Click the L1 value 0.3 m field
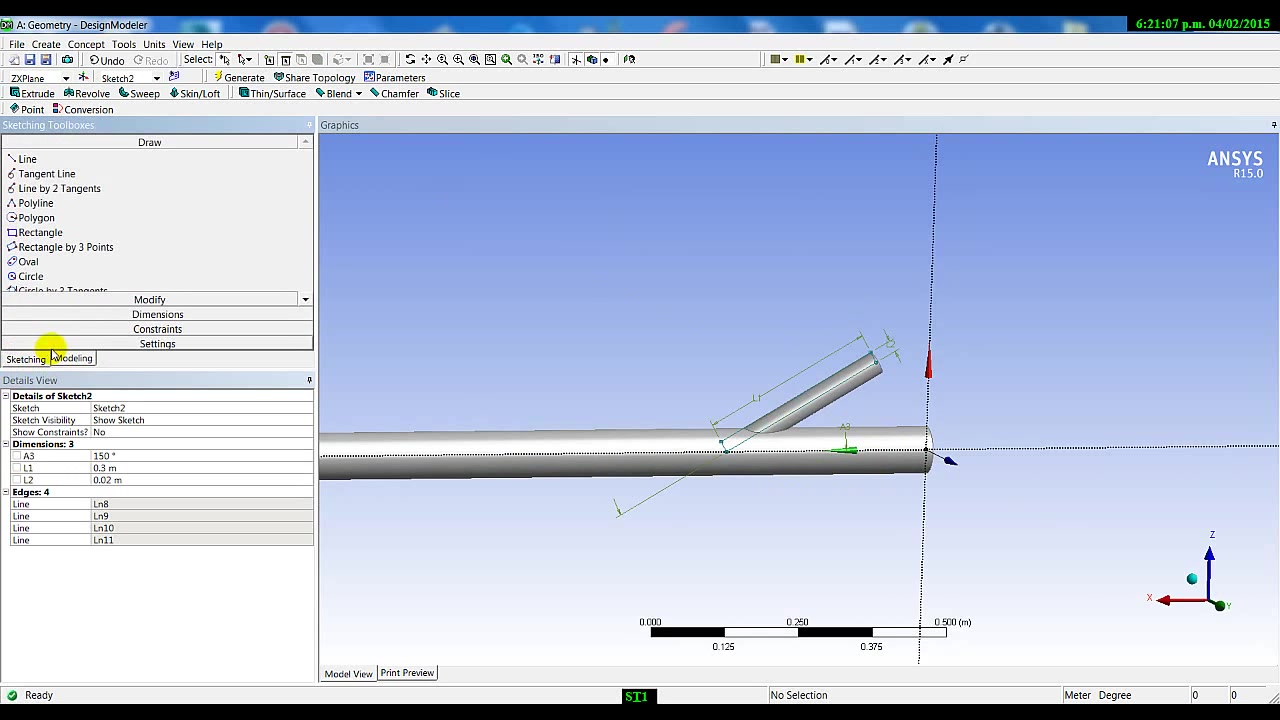The height and width of the screenshot is (720, 1280). coord(202,468)
